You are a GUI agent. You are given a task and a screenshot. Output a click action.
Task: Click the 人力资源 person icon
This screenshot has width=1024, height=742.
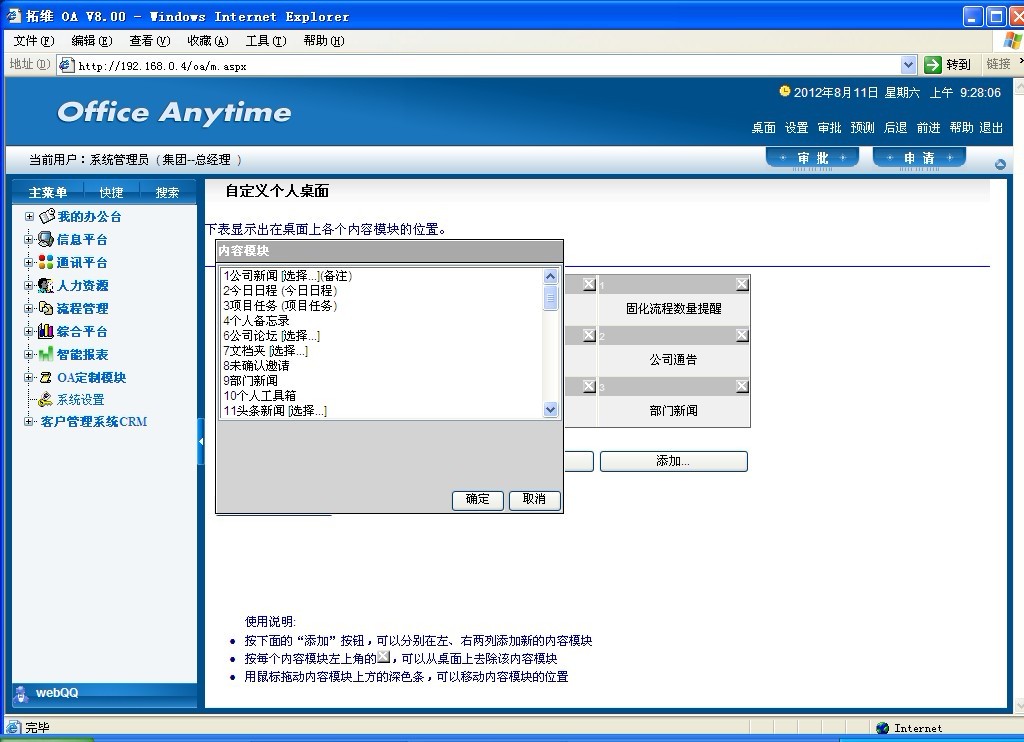coord(46,285)
